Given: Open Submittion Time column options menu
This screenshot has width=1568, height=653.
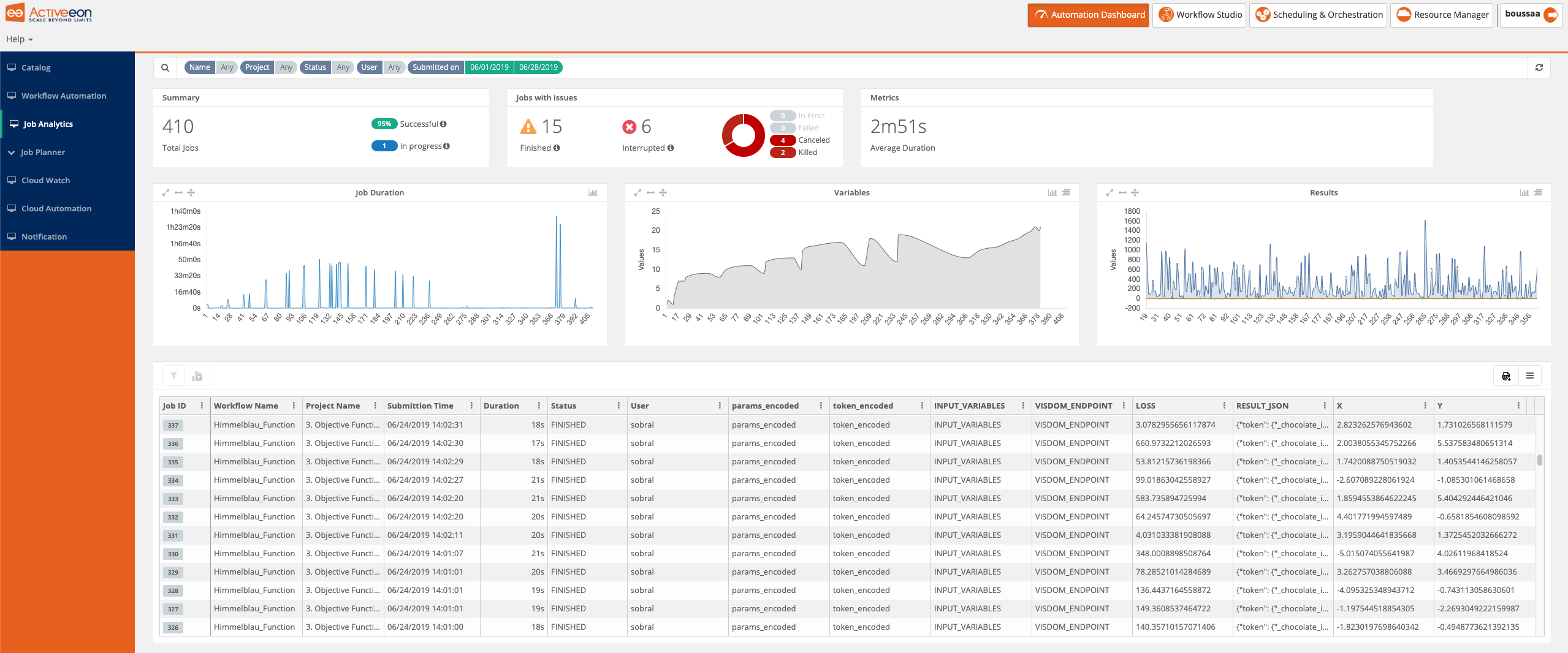Looking at the screenshot, I should pos(471,406).
